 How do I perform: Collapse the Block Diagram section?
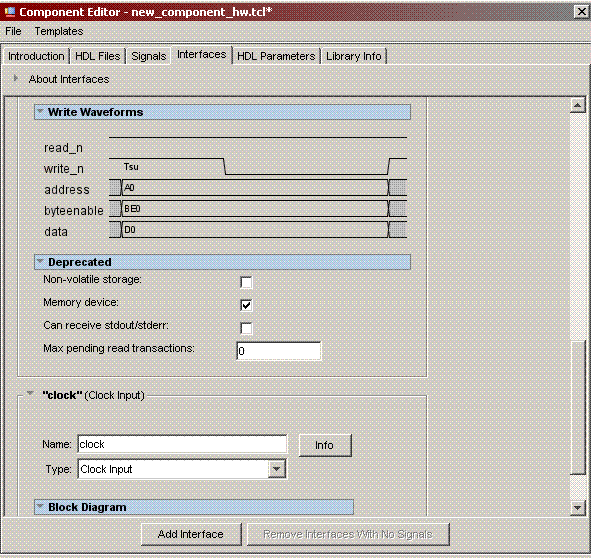(x=40, y=506)
